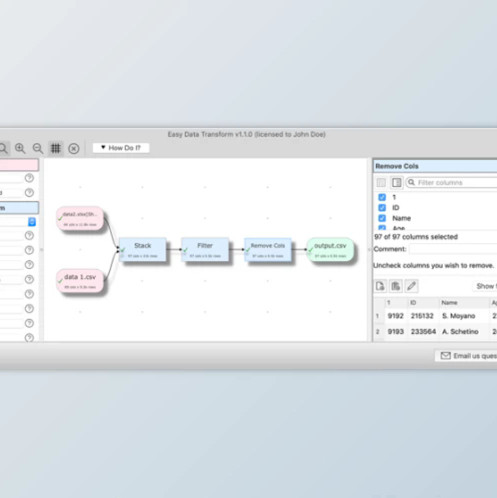The image size is (497, 498).
Task: Click the Comment text field
Action: point(453,249)
